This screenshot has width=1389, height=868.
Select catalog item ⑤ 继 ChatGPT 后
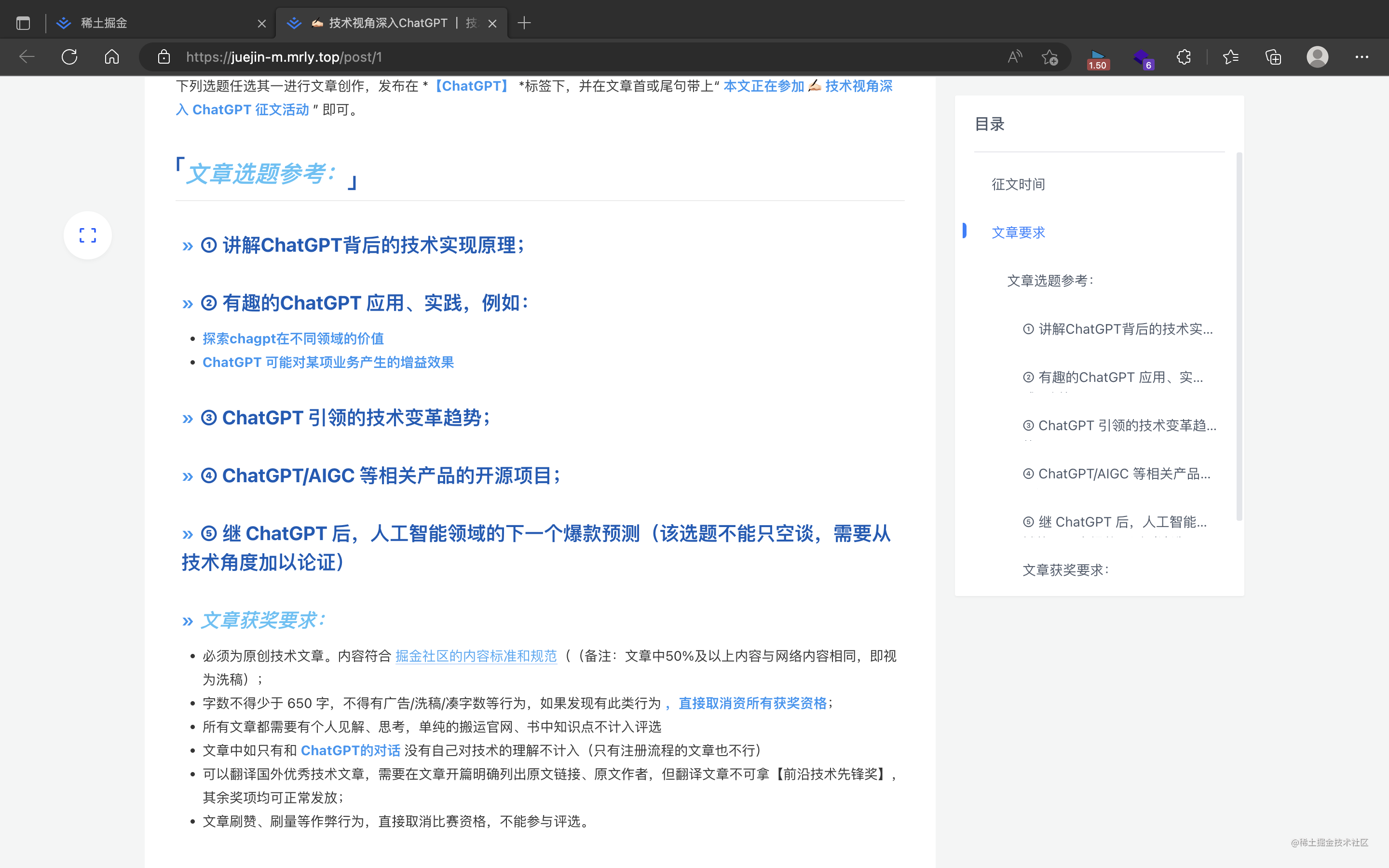pos(1115,522)
